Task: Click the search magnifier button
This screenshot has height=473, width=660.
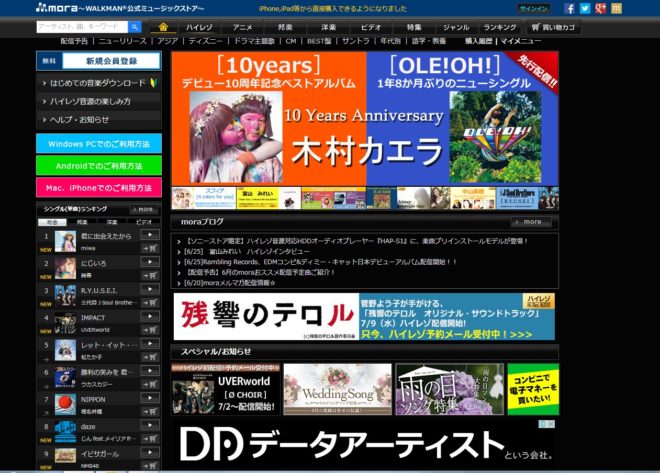Action: tap(135, 27)
